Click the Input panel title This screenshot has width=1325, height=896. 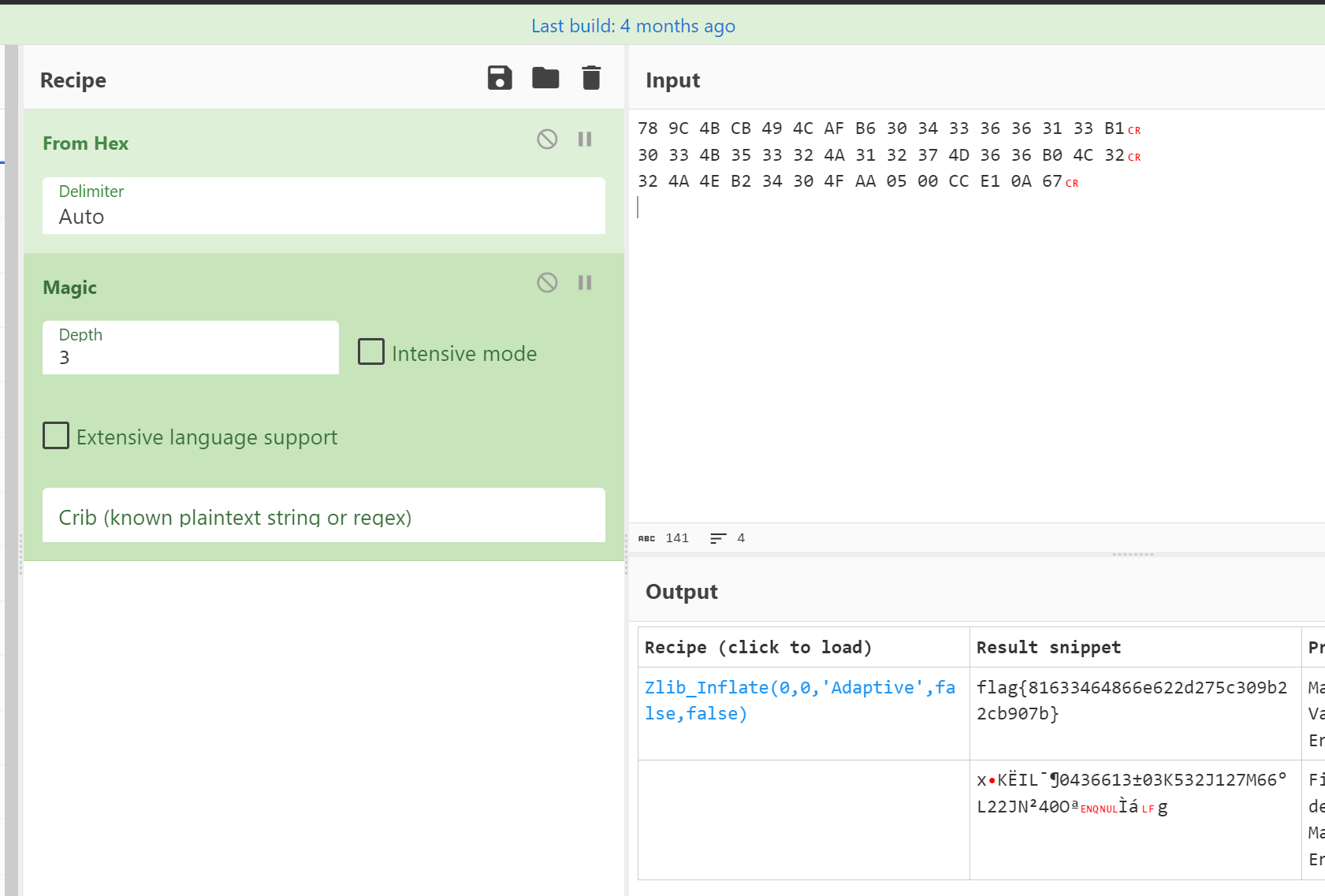[672, 80]
